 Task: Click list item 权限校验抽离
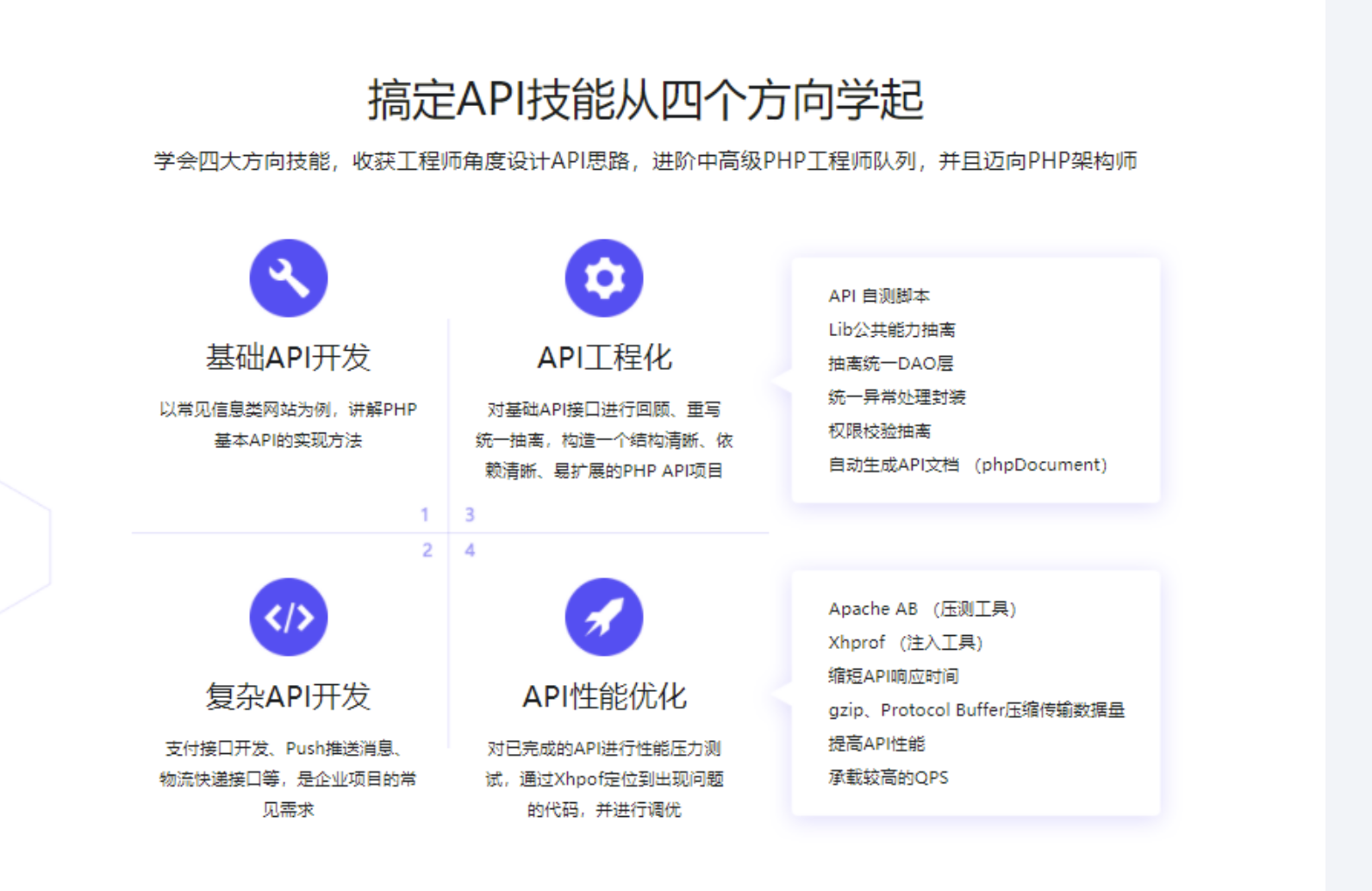880,431
